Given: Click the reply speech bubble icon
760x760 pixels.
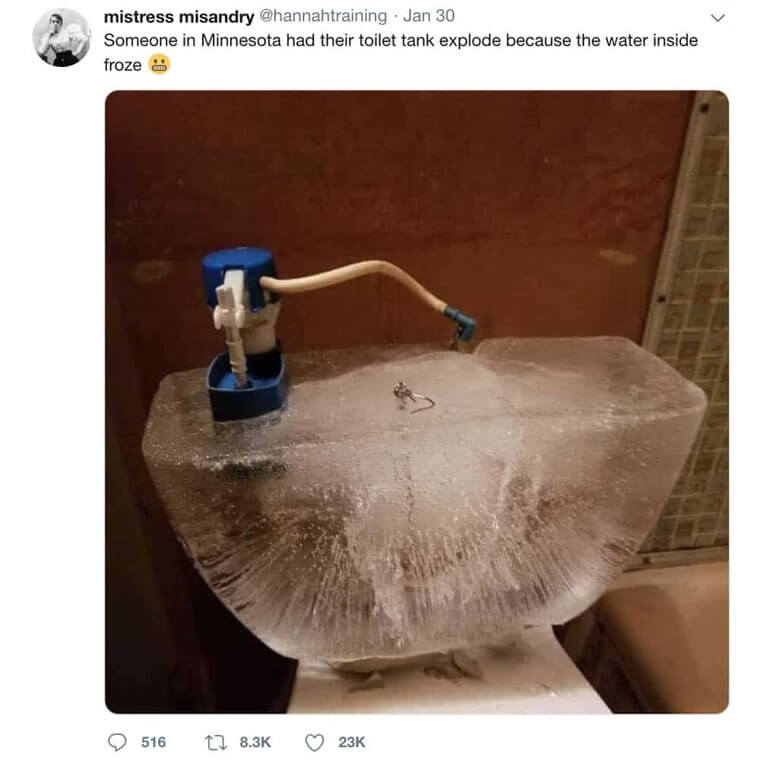Looking at the screenshot, I should [x=117, y=742].
